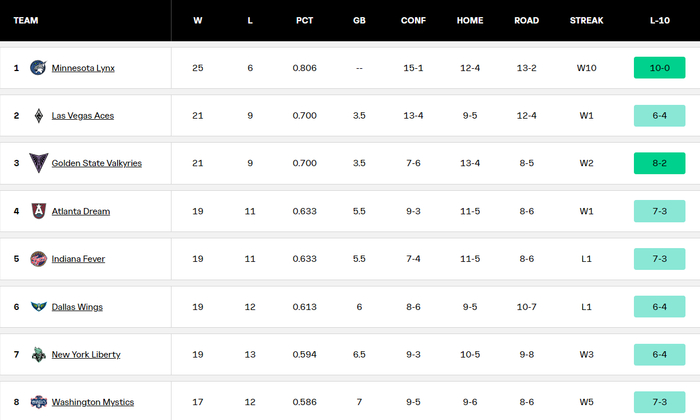
Task: Select the green 8-2 last-ten badge
Action: (x=659, y=163)
